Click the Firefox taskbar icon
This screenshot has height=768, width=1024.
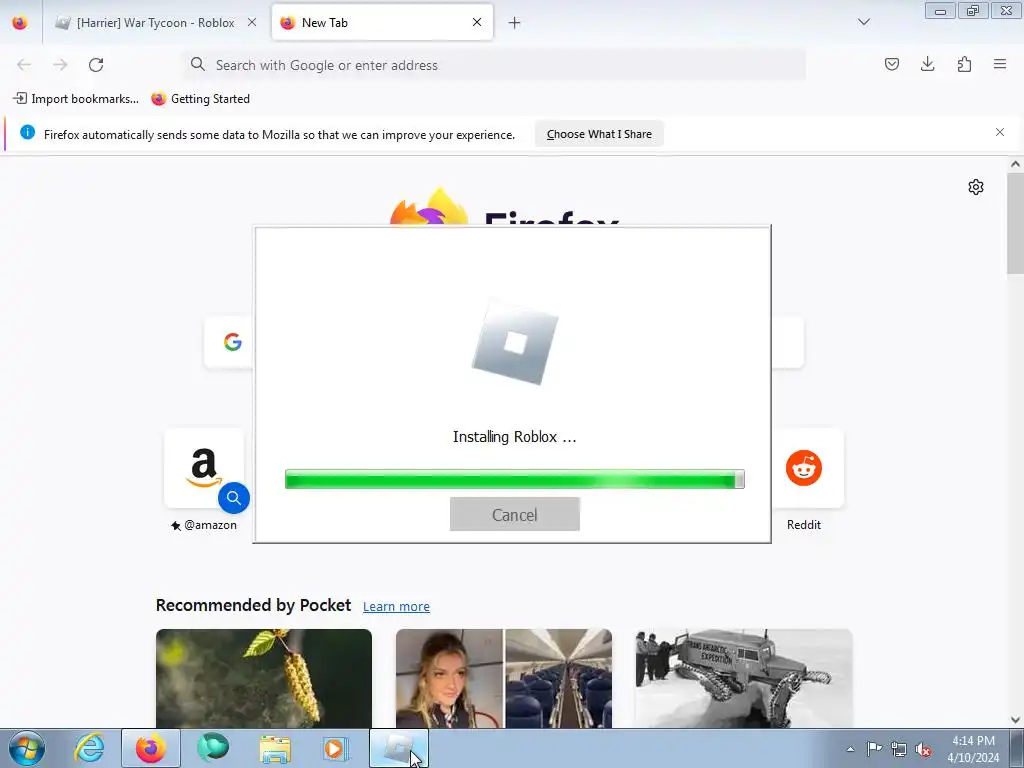tap(150, 748)
